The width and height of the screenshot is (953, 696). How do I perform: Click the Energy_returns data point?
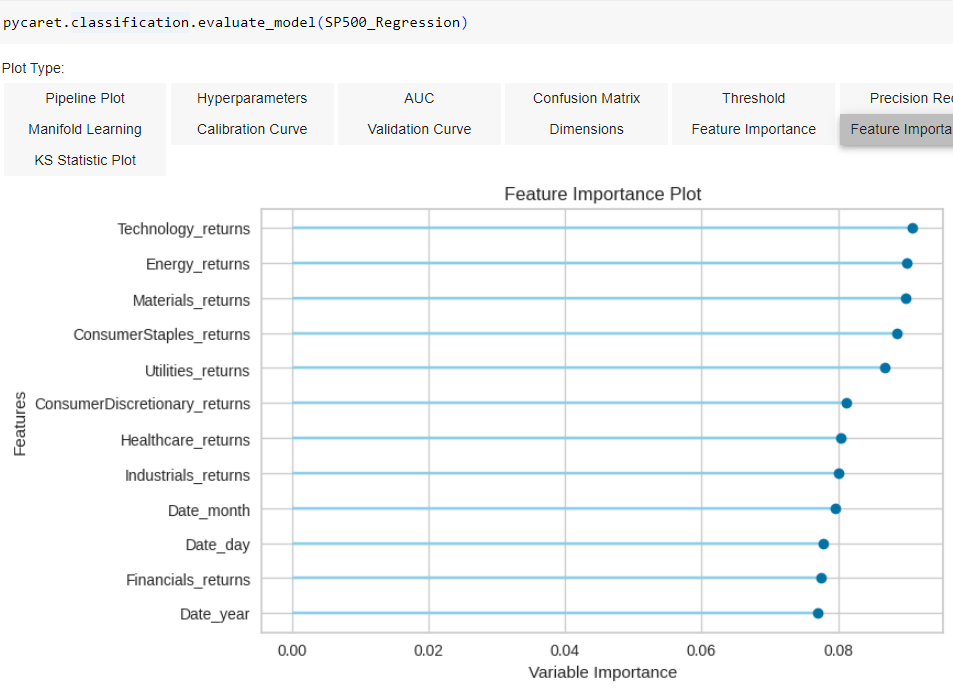pos(907,262)
